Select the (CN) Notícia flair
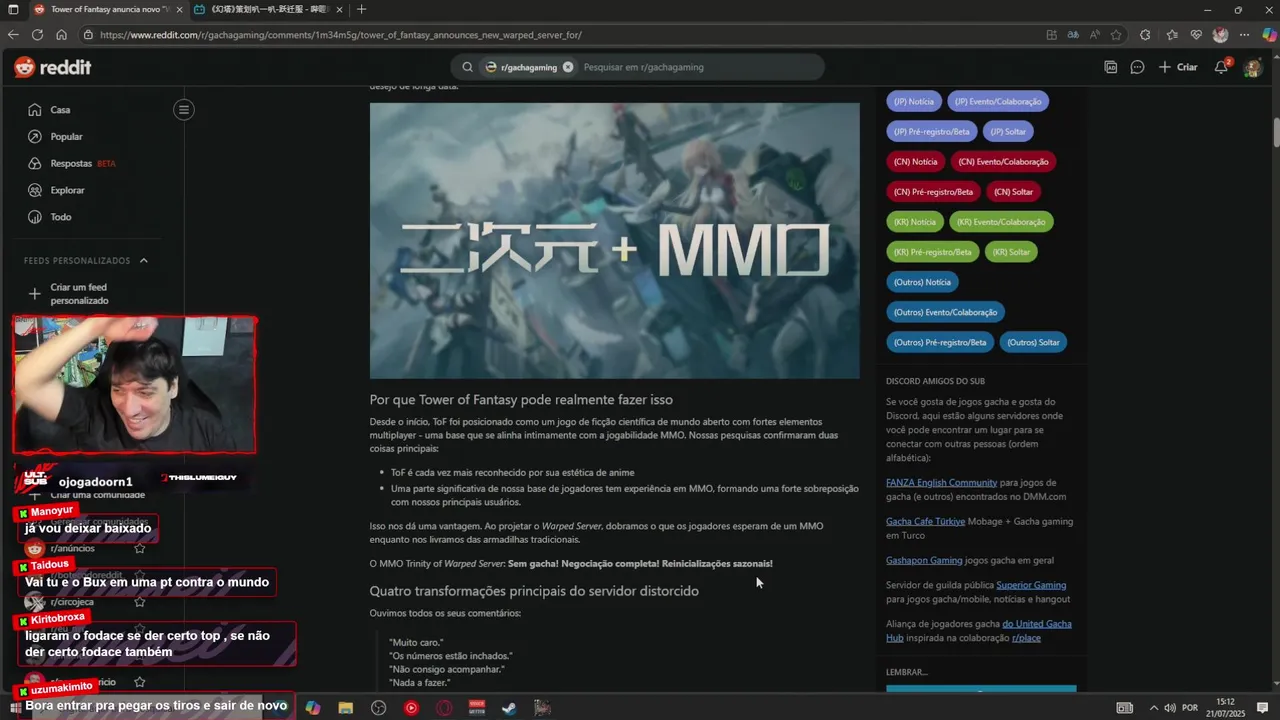The width and height of the screenshot is (1280, 720). click(915, 161)
